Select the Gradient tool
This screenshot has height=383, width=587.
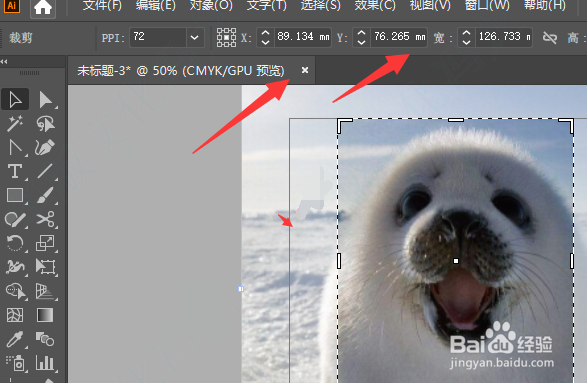(45, 315)
